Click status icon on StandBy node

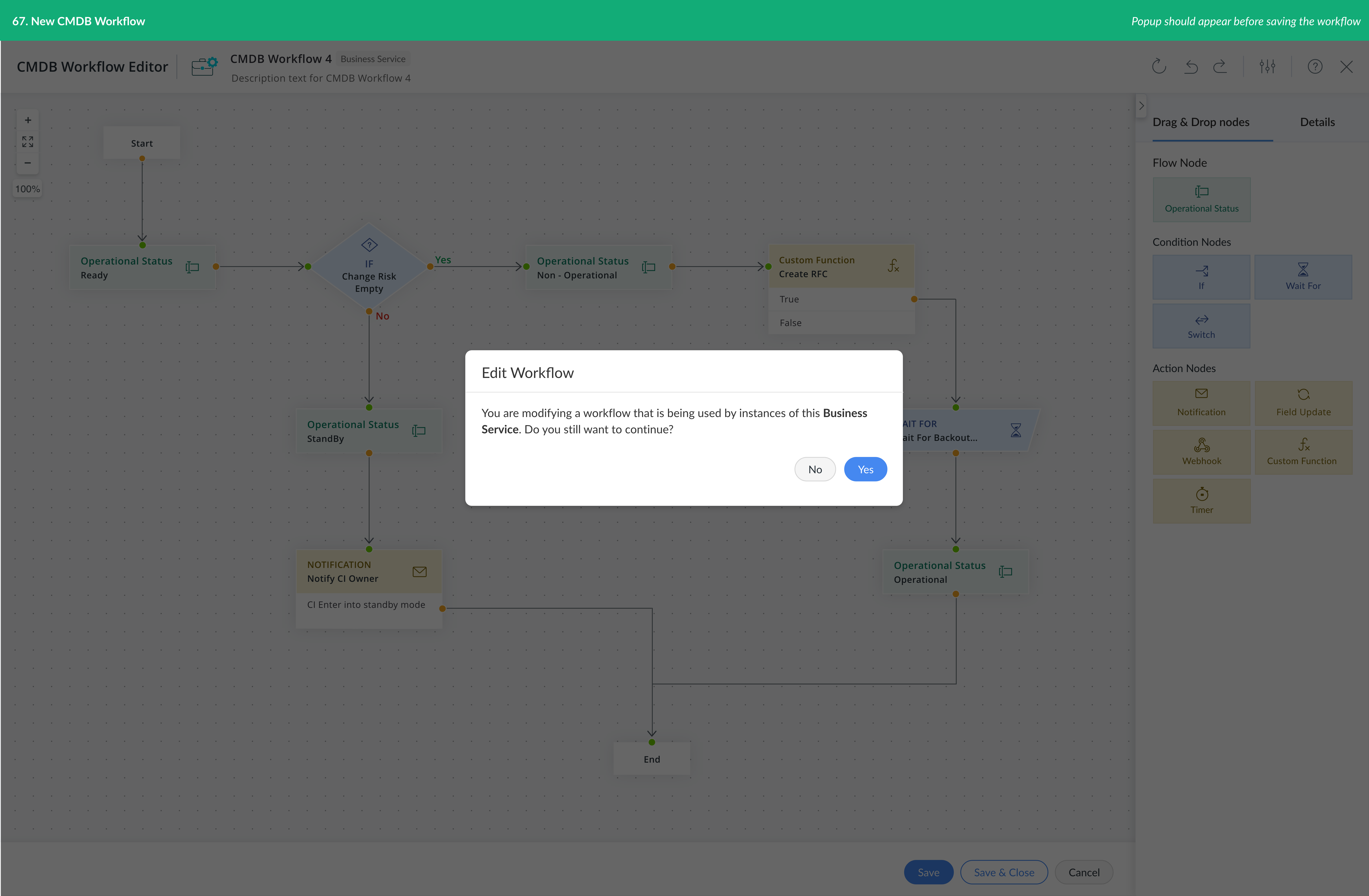pos(419,431)
